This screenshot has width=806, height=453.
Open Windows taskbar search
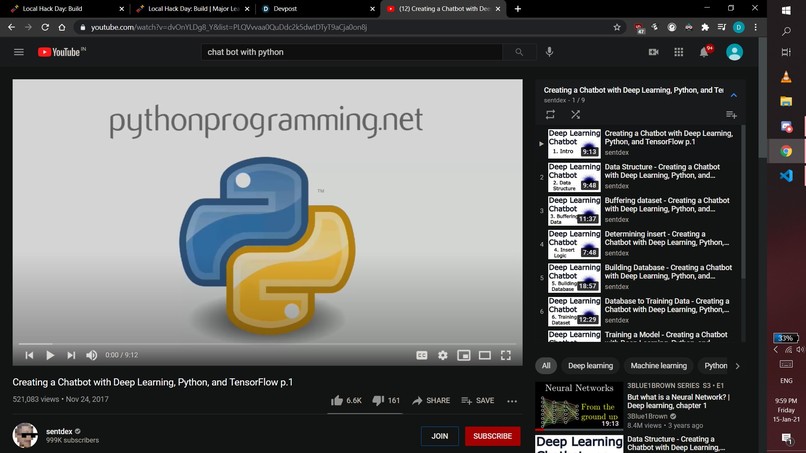[x=786, y=31]
